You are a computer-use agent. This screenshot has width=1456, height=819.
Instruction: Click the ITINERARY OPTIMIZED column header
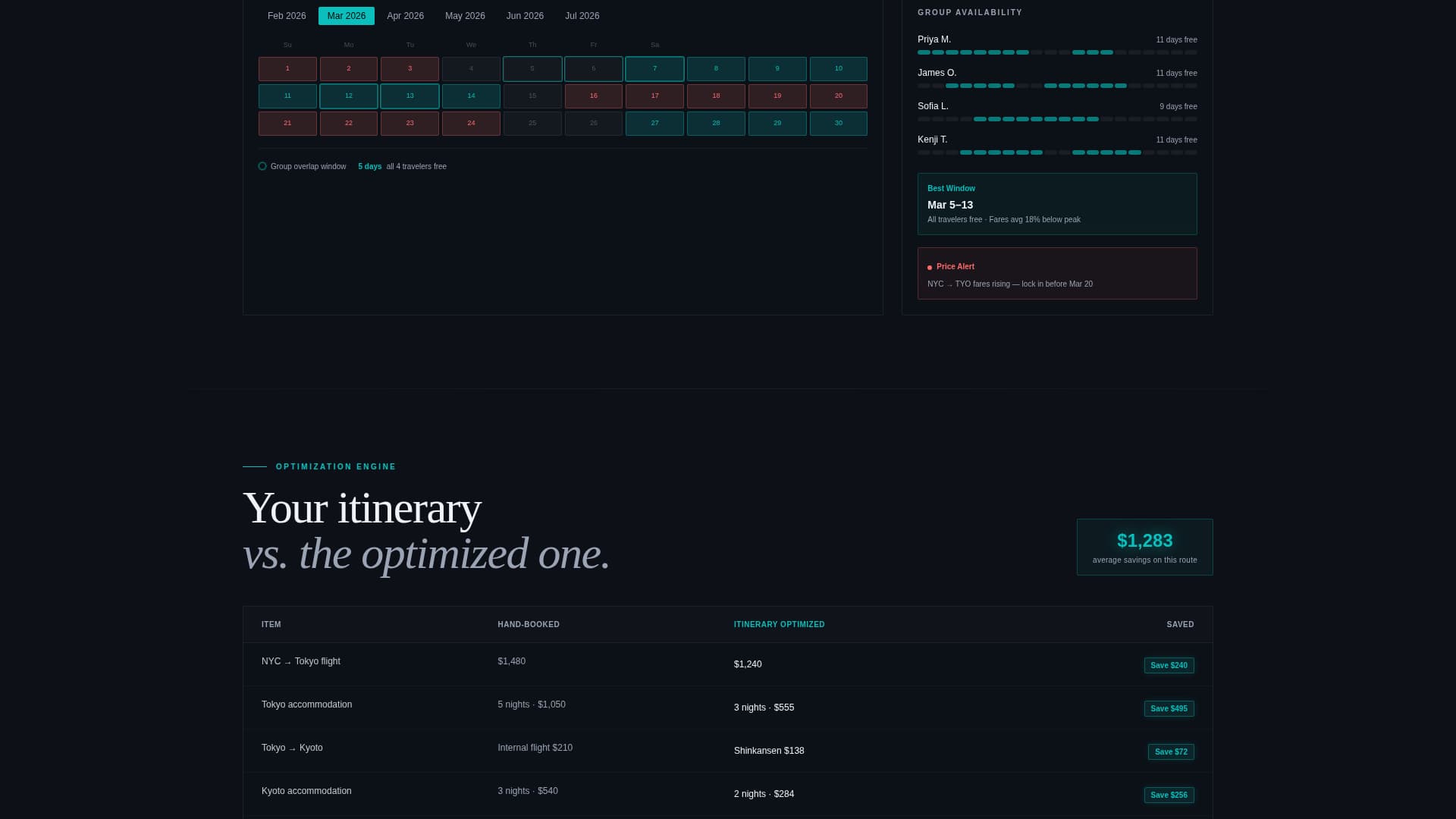(779, 624)
